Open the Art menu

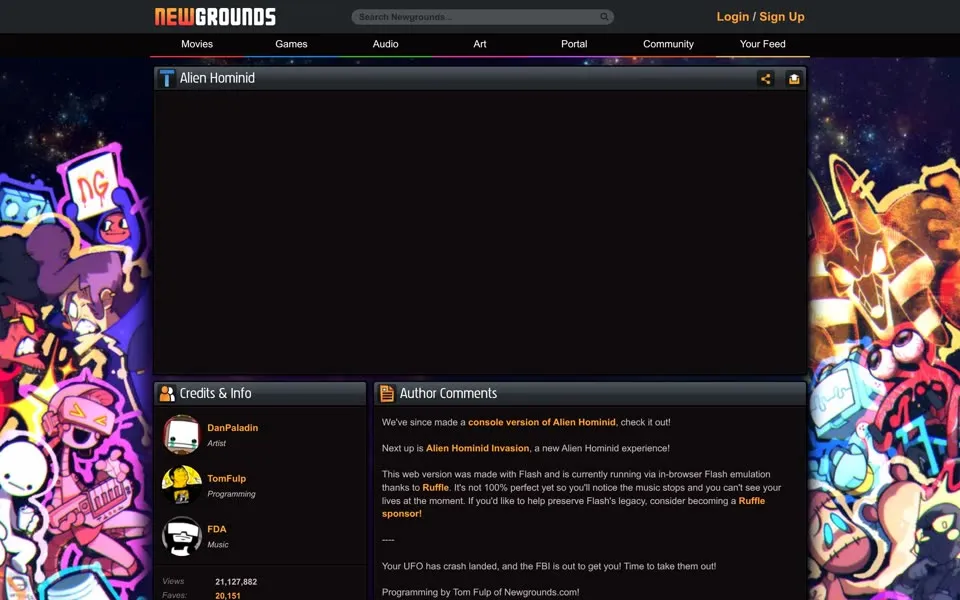click(x=479, y=44)
